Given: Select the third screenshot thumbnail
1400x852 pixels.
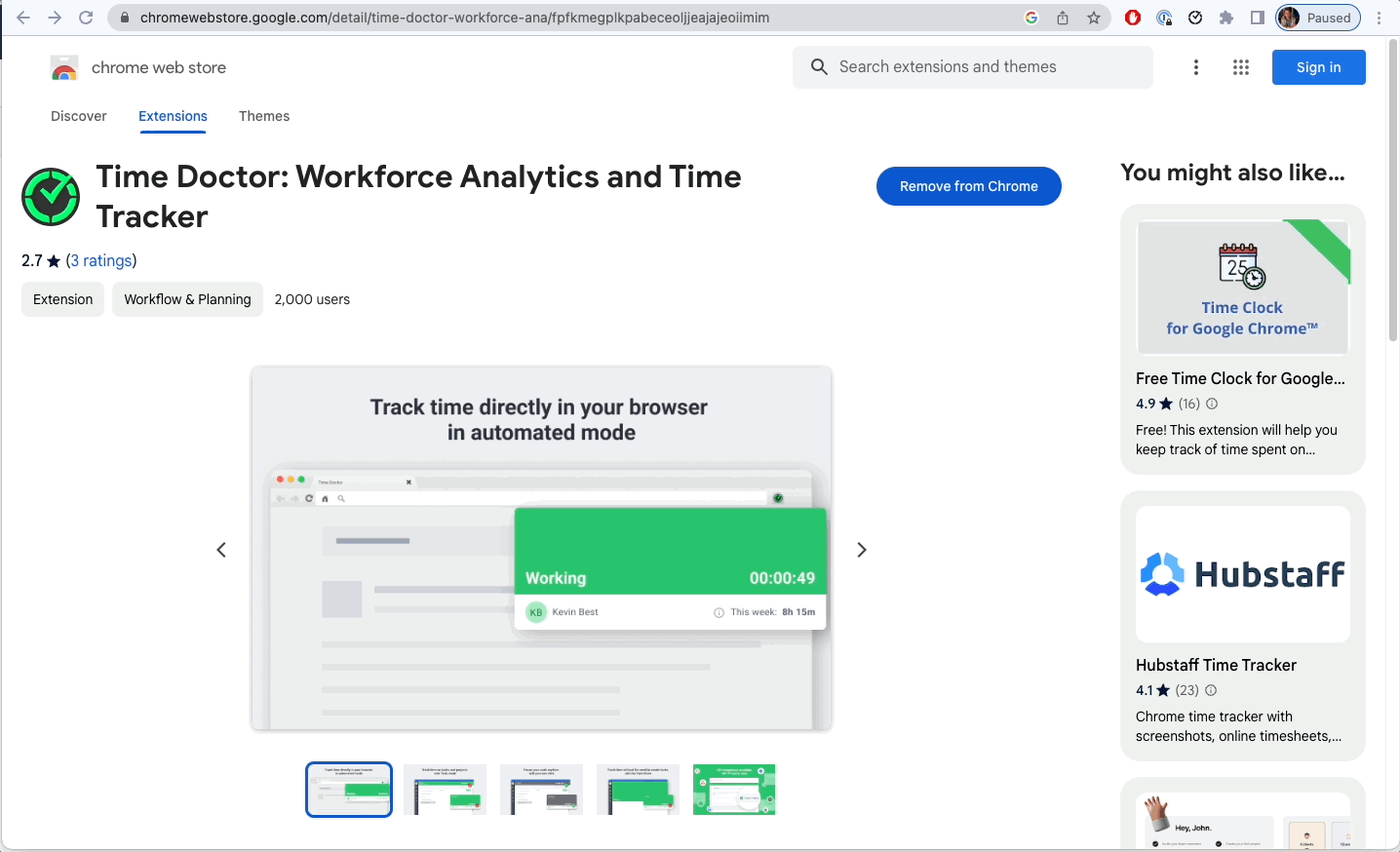Looking at the screenshot, I should [541, 790].
